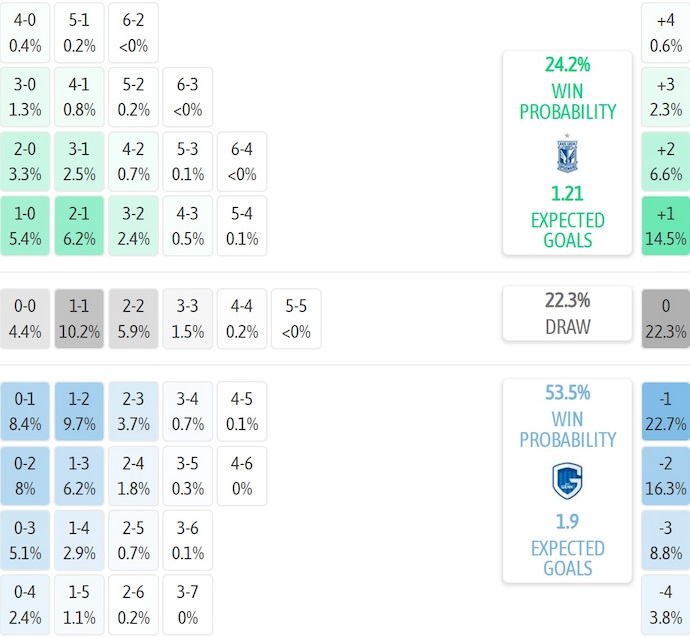The image size is (690, 637).
Task: Click the 0-0 draw score cell
Action: (25, 319)
